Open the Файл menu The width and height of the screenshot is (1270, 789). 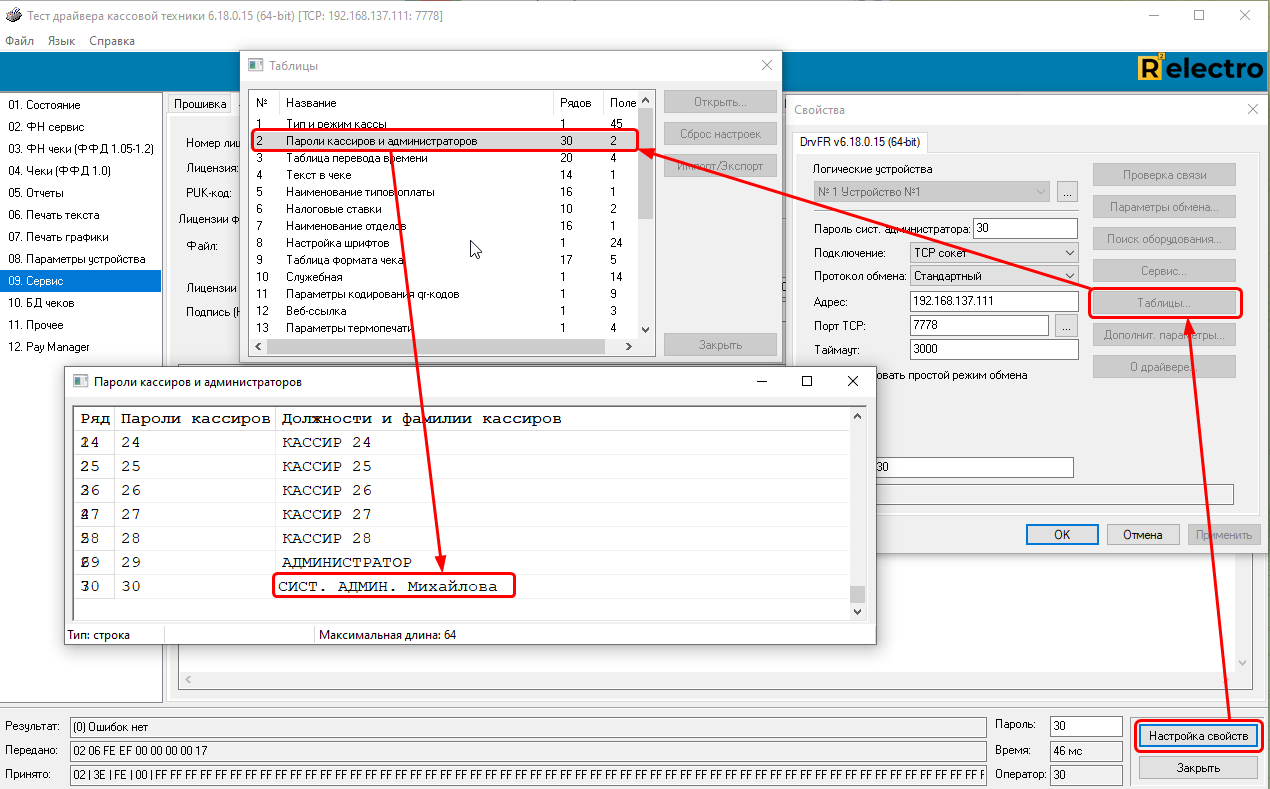click(x=19, y=41)
